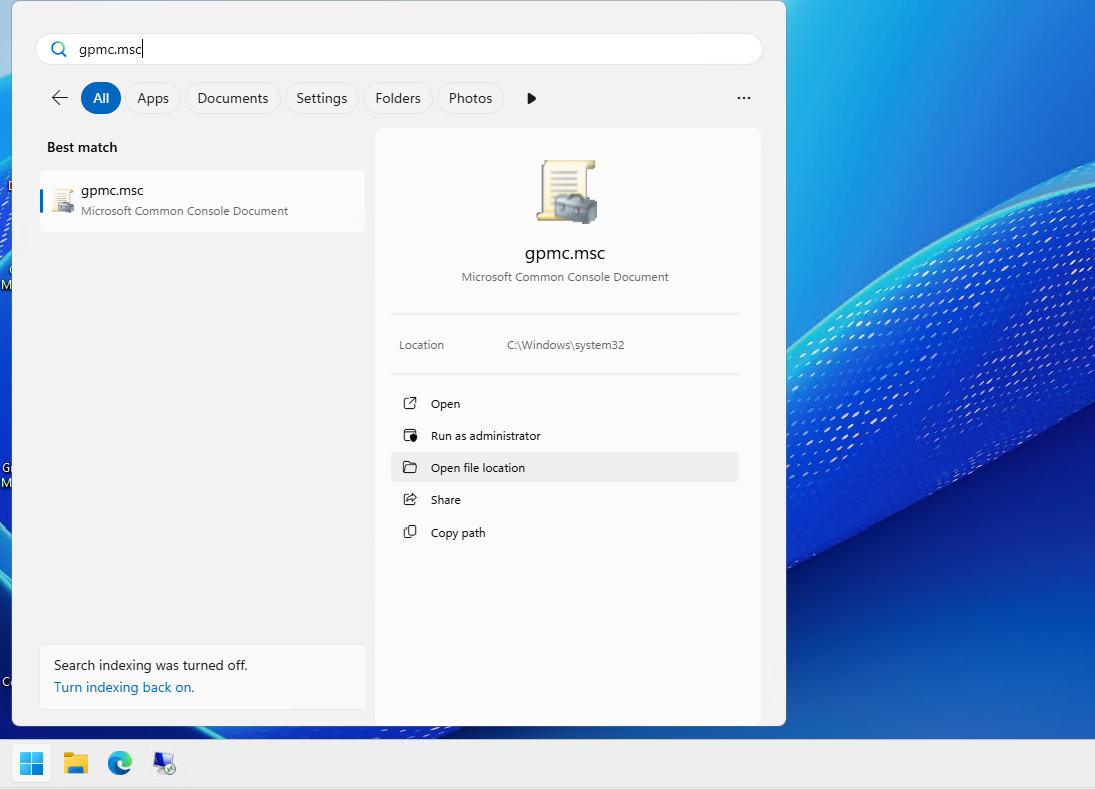Viewport: 1095px width, 789px height.
Task: Go back with the left arrow icon
Action: click(60, 98)
